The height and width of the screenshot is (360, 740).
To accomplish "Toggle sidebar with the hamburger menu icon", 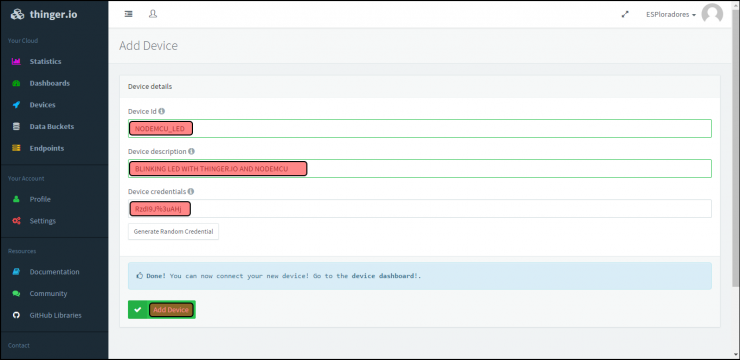I will (x=128, y=14).
